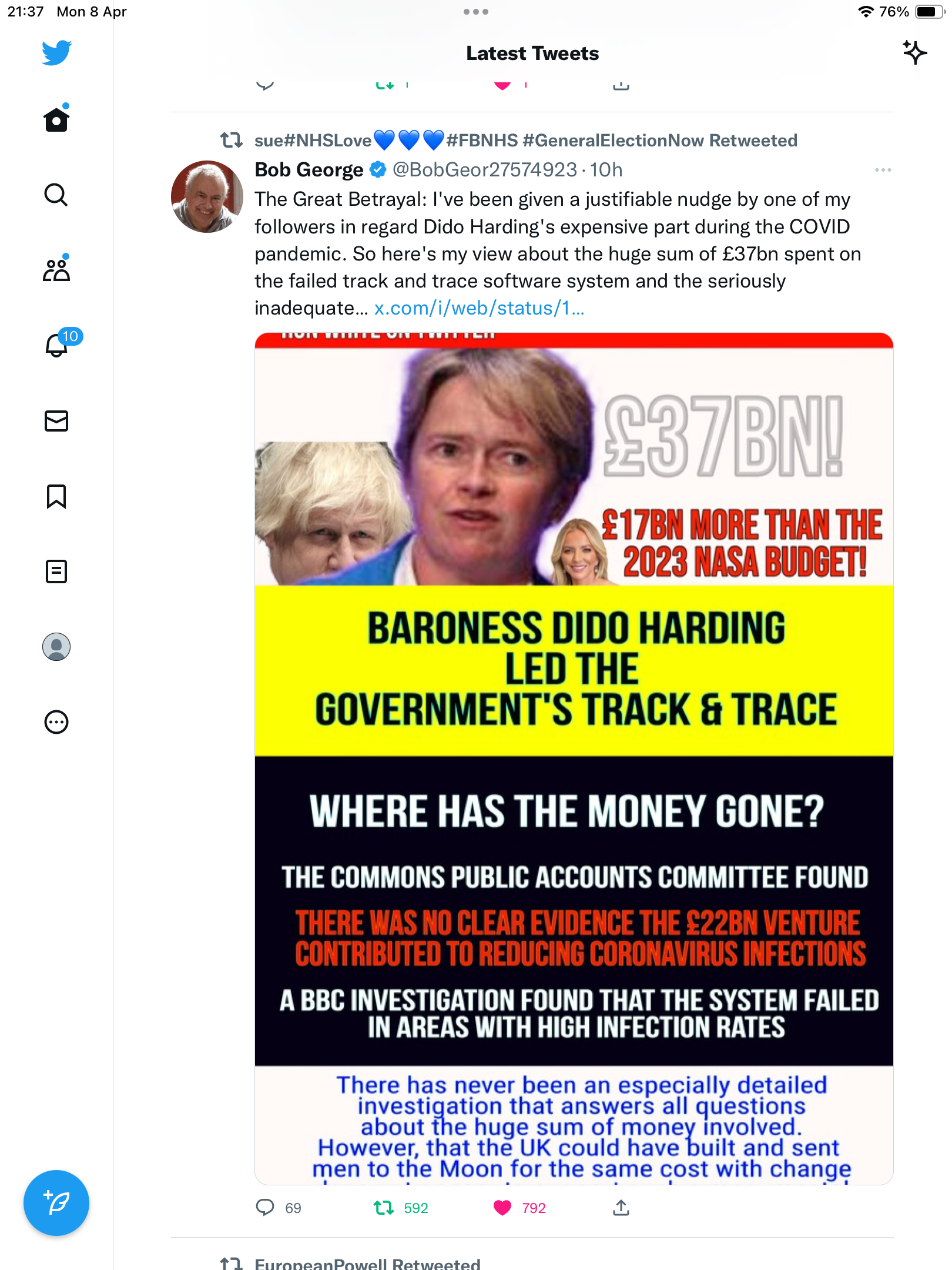Go to Home timeline icon
The image size is (952, 1270).
pyautogui.click(x=56, y=118)
